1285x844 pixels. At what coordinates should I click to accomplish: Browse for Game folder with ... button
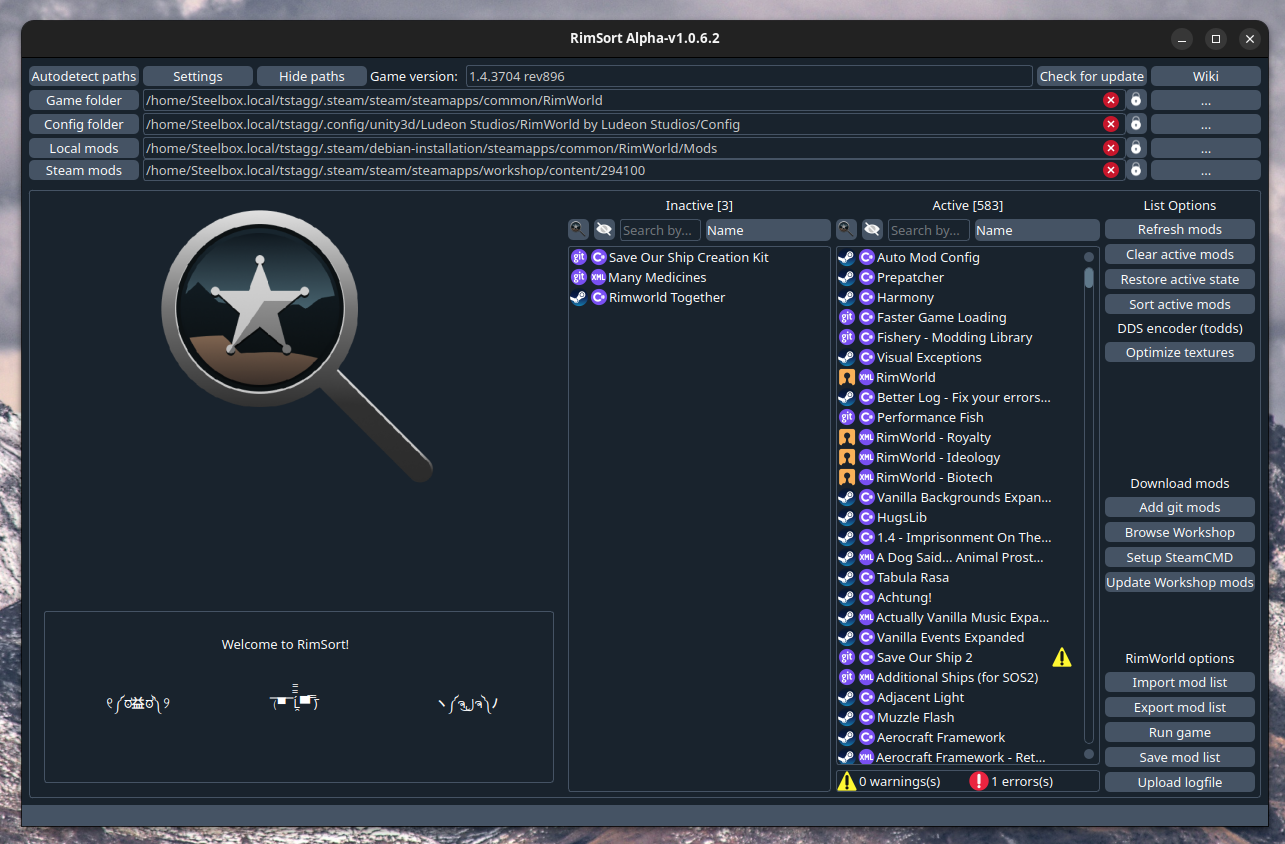[x=1206, y=100]
